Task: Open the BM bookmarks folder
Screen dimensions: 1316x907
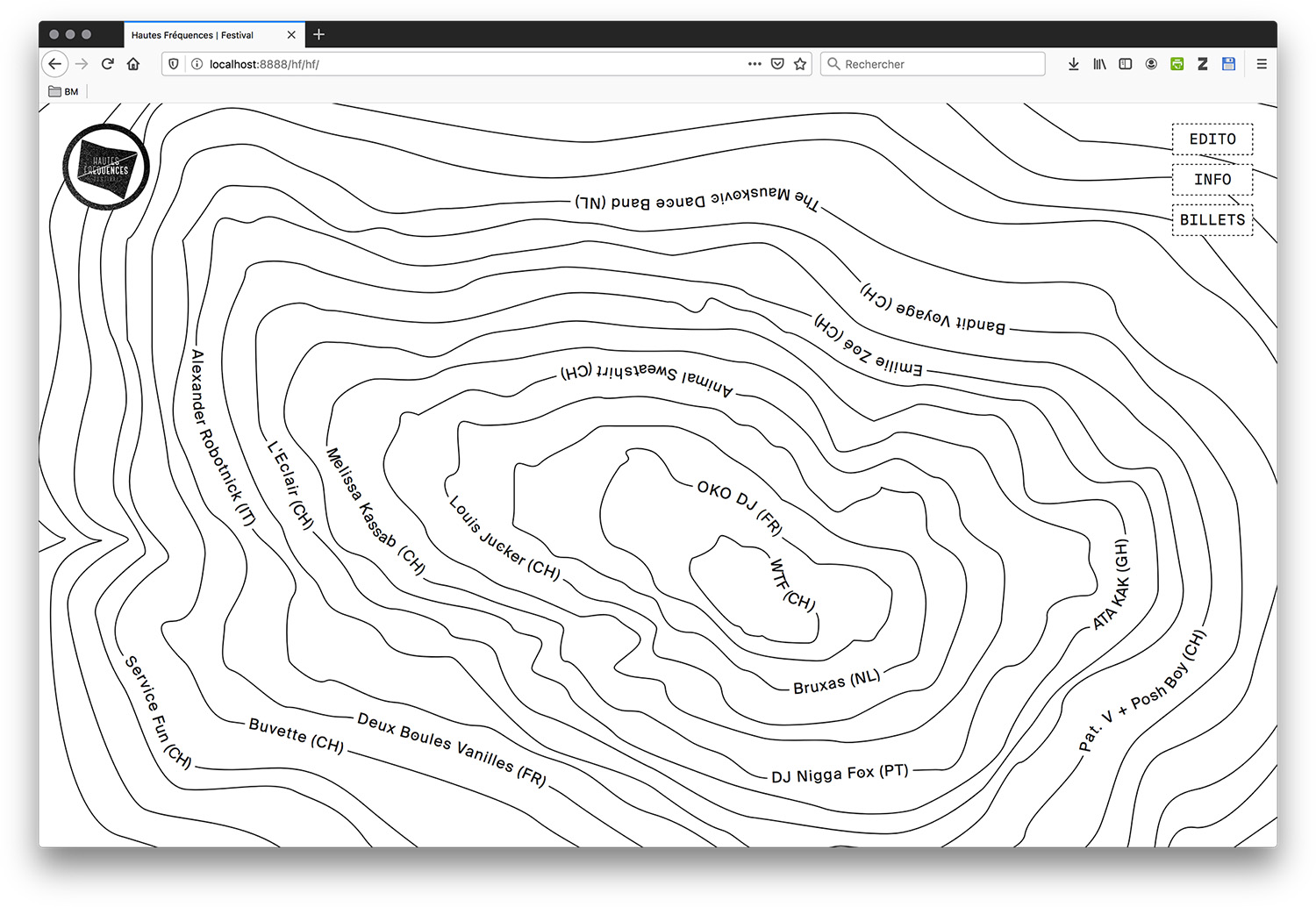Action: [x=63, y=91]
